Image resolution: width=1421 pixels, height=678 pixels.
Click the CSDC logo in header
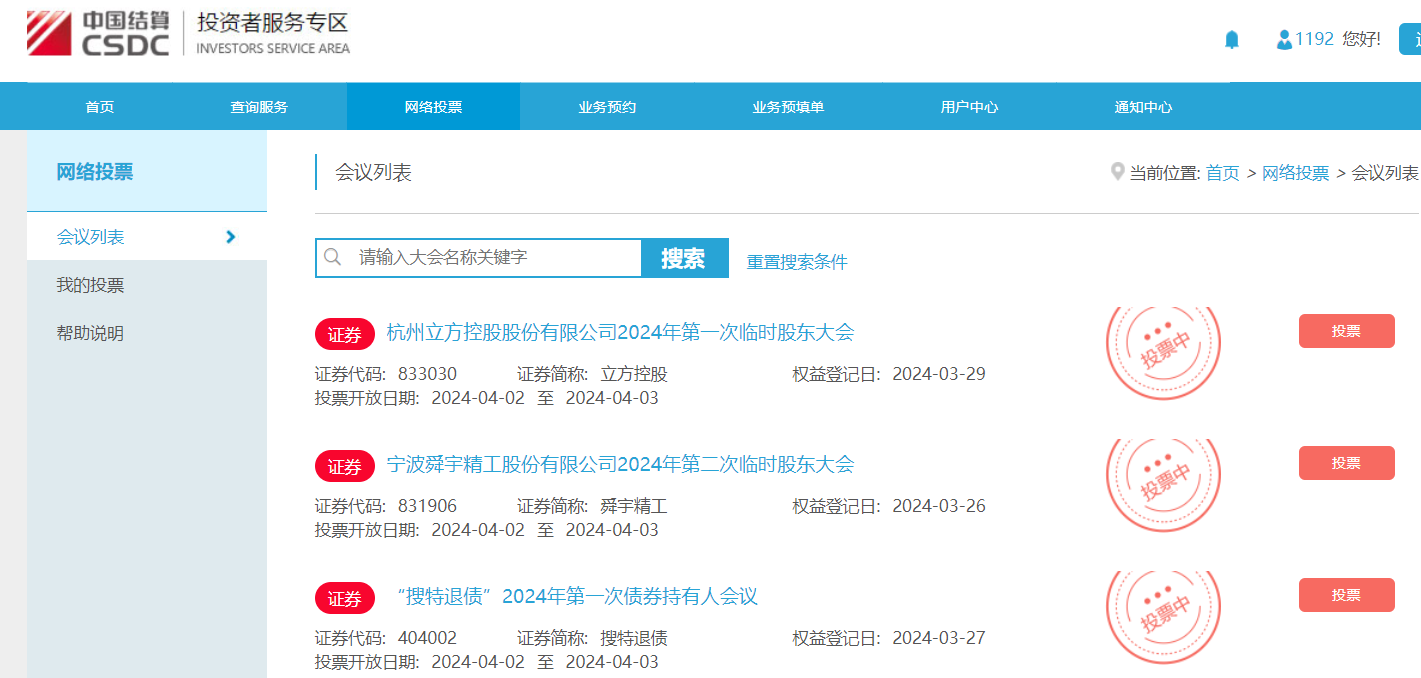98,34
